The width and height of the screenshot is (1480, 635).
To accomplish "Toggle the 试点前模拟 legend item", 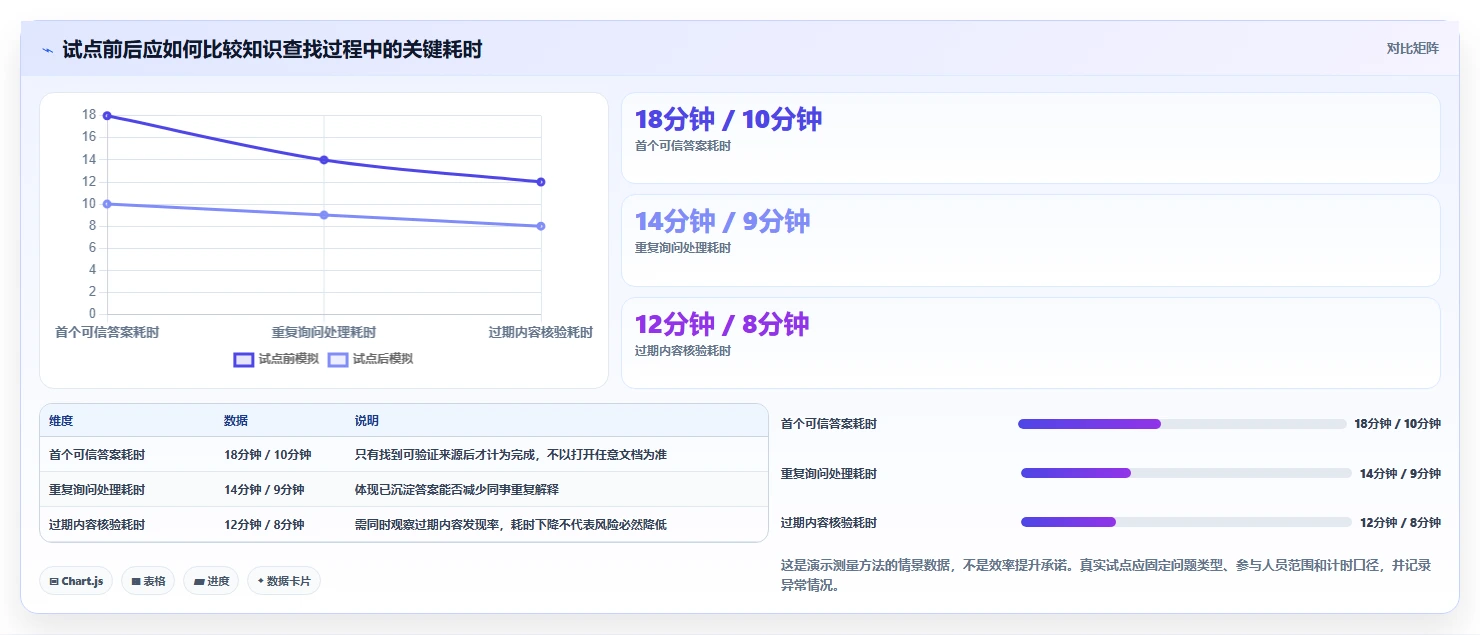I will pyautogui.click(x=276, y=359).
